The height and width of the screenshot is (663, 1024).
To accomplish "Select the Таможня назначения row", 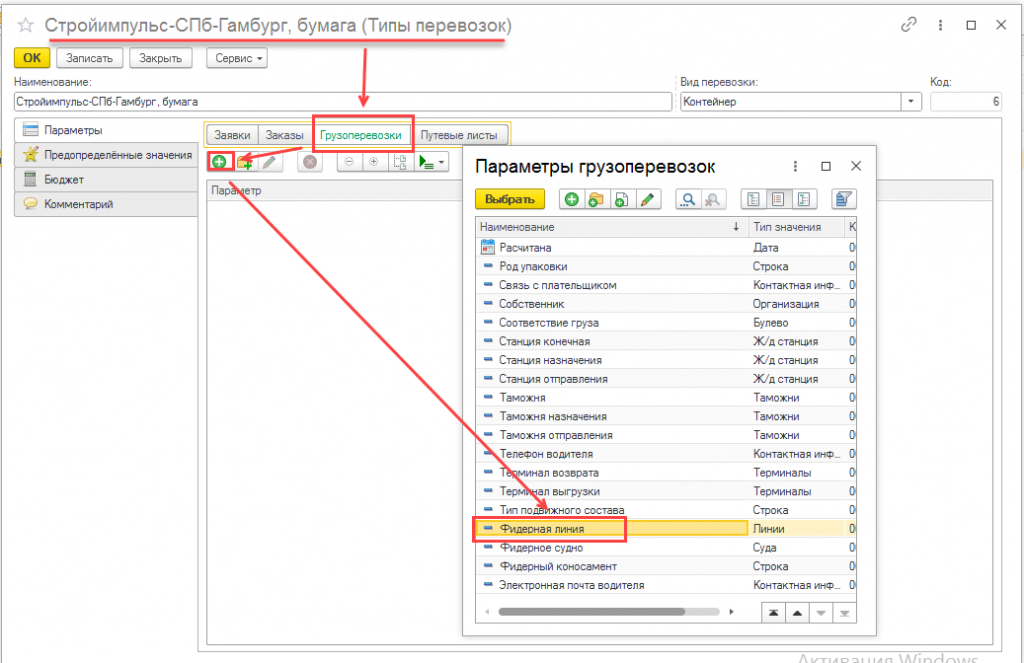I will [665, 416].
